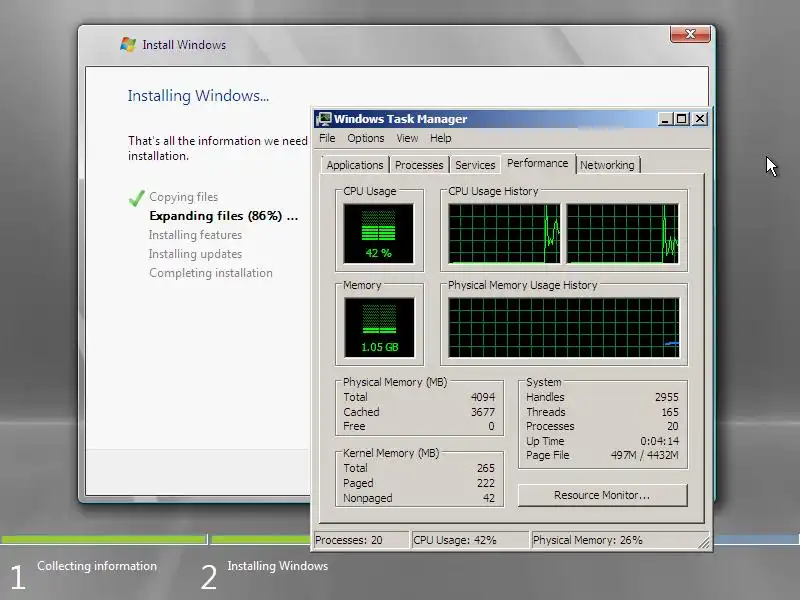Maximize the Task Manager window

[x=682, y=119]
